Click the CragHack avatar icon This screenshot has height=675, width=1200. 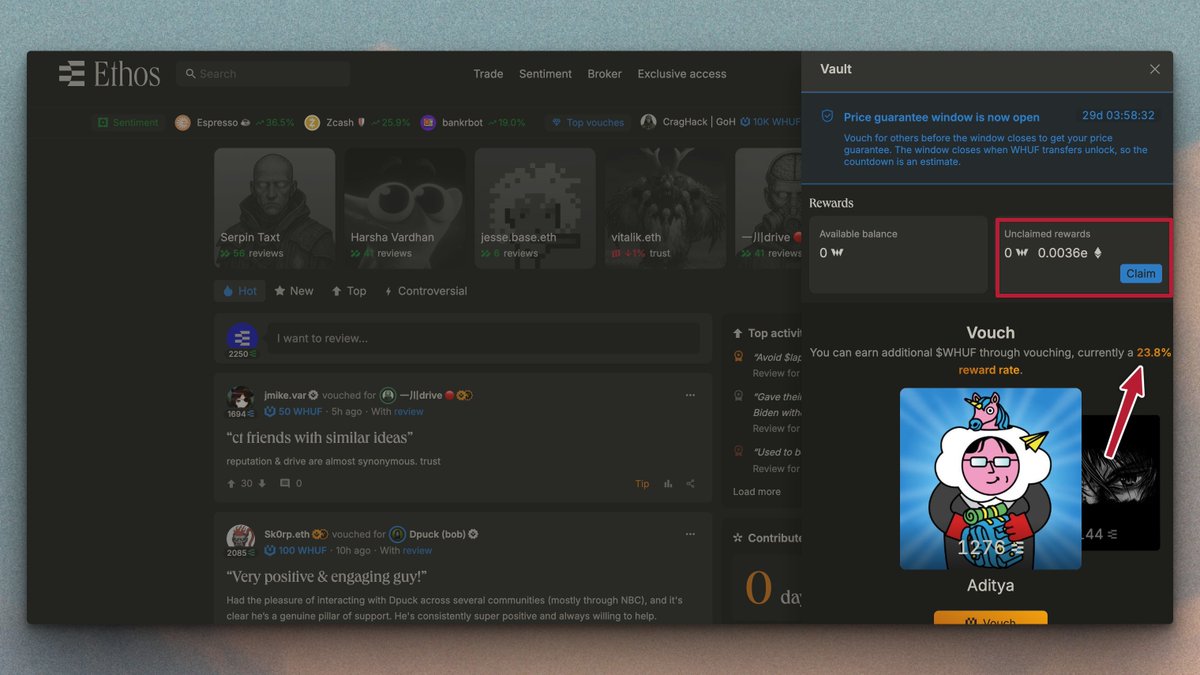[648, 122]
